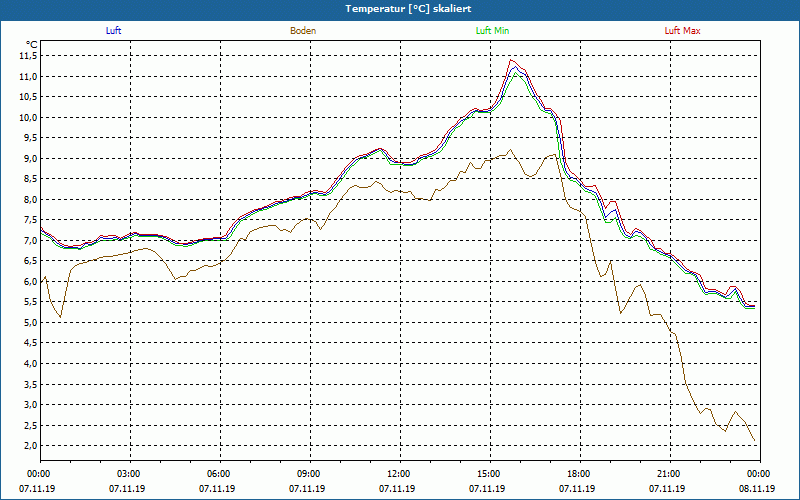Click the 8,5 y-axis value
800x500 pixels.
point(30,179)
